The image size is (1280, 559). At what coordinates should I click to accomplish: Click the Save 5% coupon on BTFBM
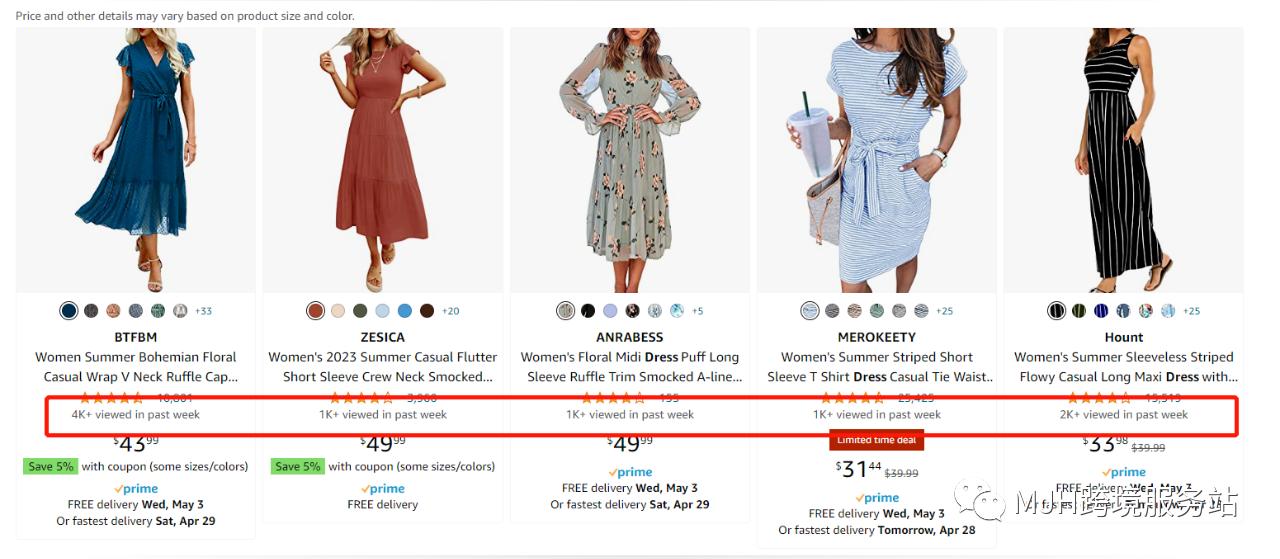(49, 466)
